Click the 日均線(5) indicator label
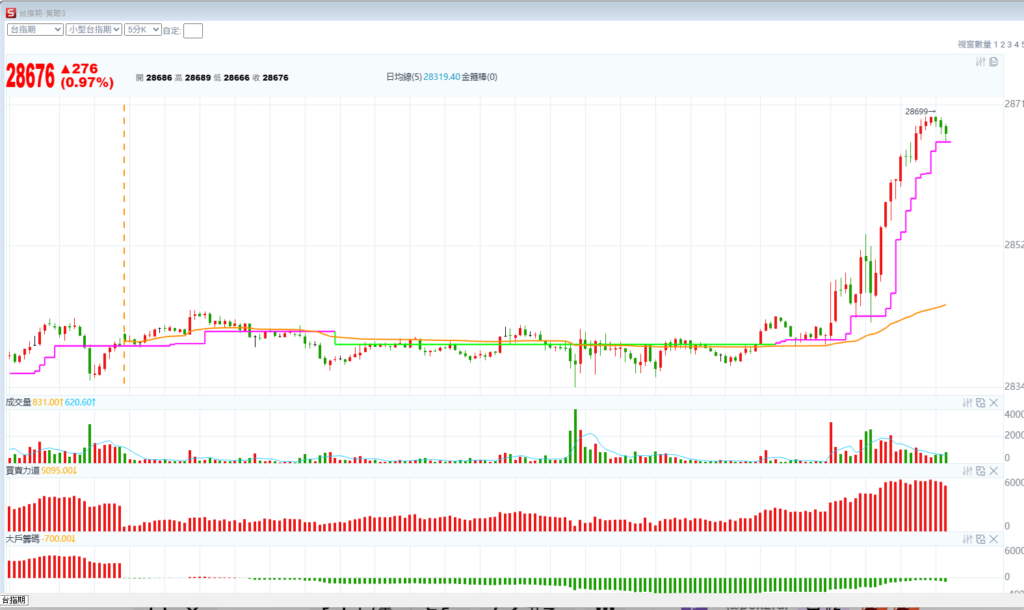The width and height of the screenshot is (1024, 610). pos(404,77)
